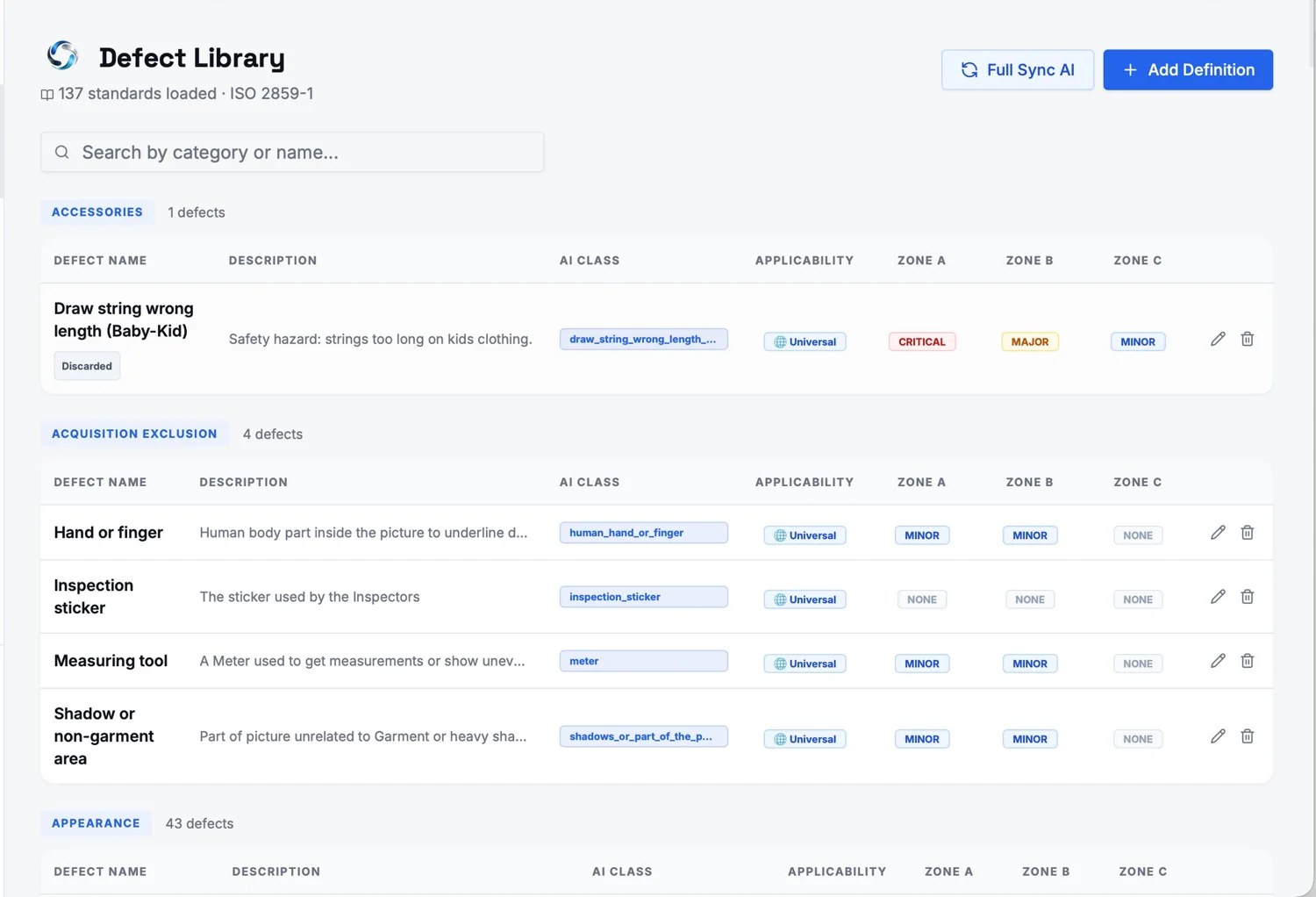
Task: Edit the Measuring tool defect
Action: [1218, 660]
